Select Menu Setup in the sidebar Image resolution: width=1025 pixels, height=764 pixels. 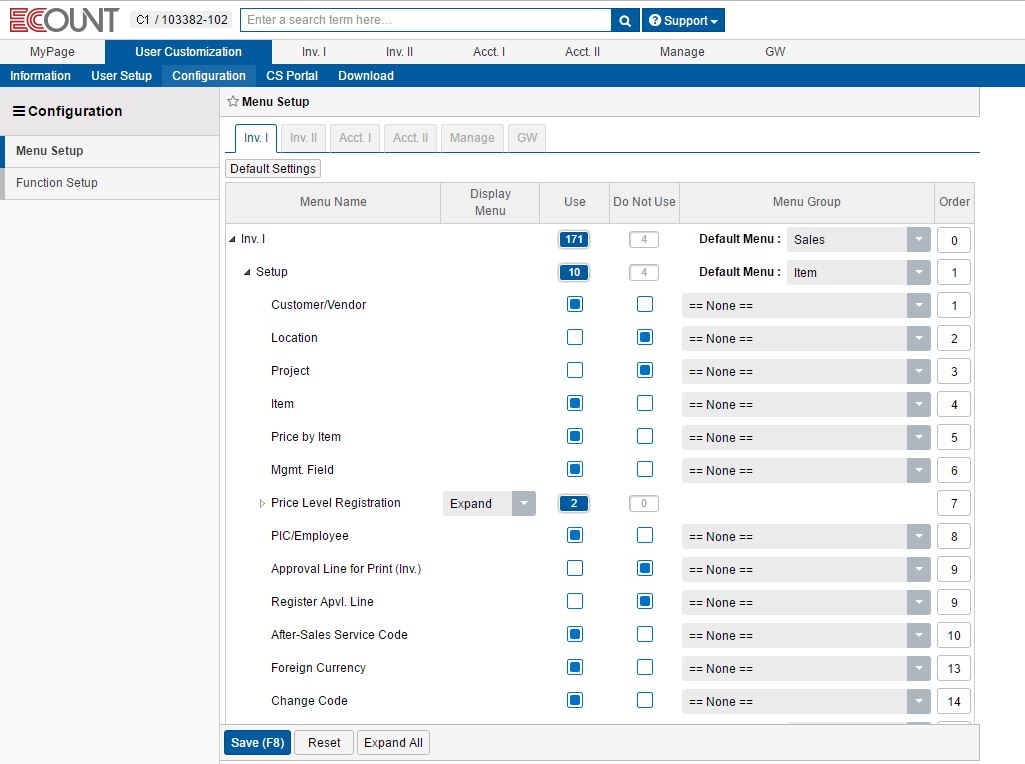click(110, 151)
